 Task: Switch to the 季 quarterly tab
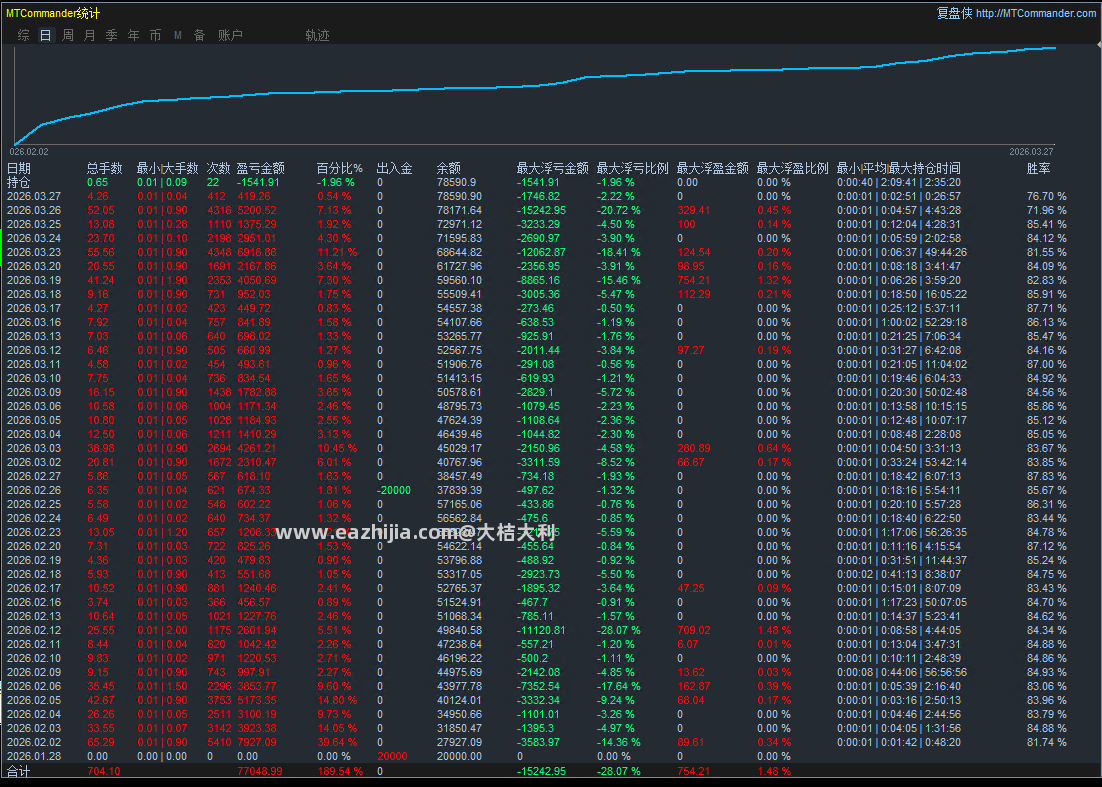coord(111,35)
